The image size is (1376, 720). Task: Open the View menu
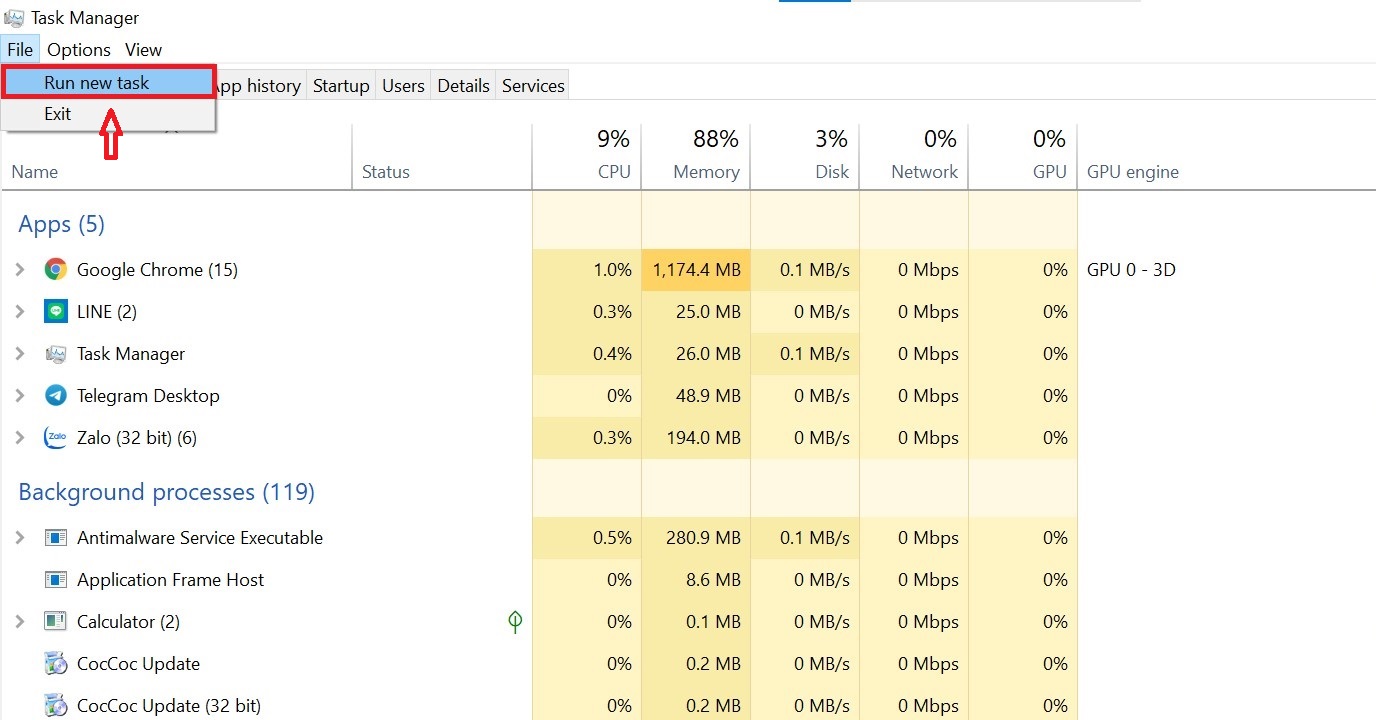pyautogui.click(x=143, y=49)
